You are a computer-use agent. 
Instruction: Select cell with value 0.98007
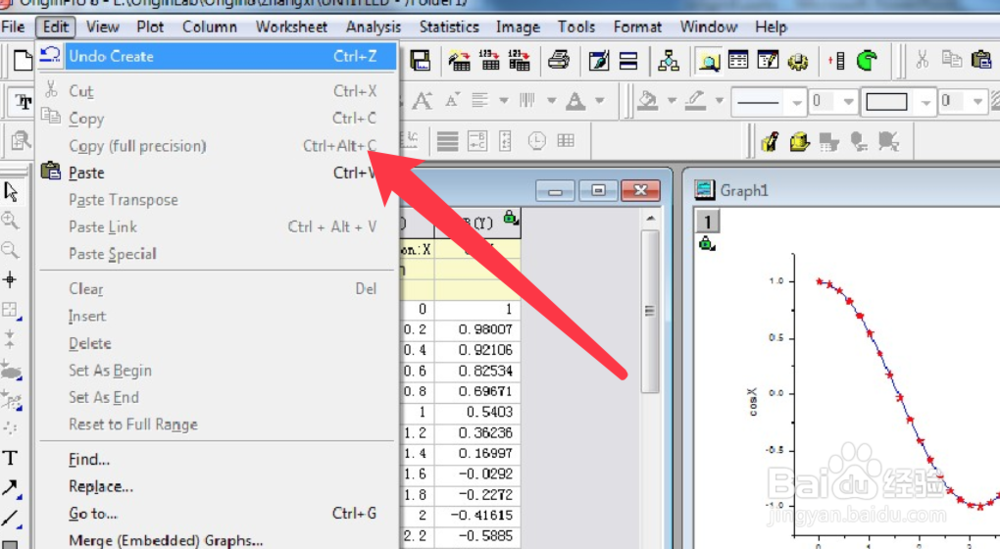coord(477,330)
